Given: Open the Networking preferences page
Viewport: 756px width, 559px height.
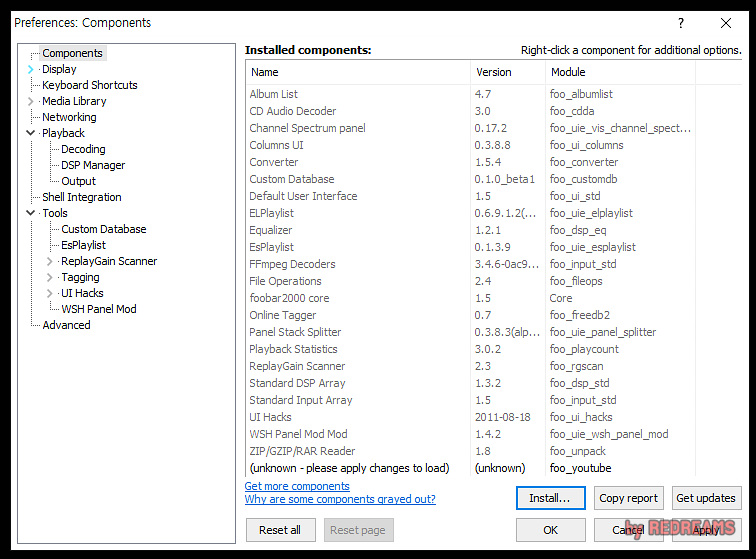Looking at the screenshot, I should (x=69, y=117).
